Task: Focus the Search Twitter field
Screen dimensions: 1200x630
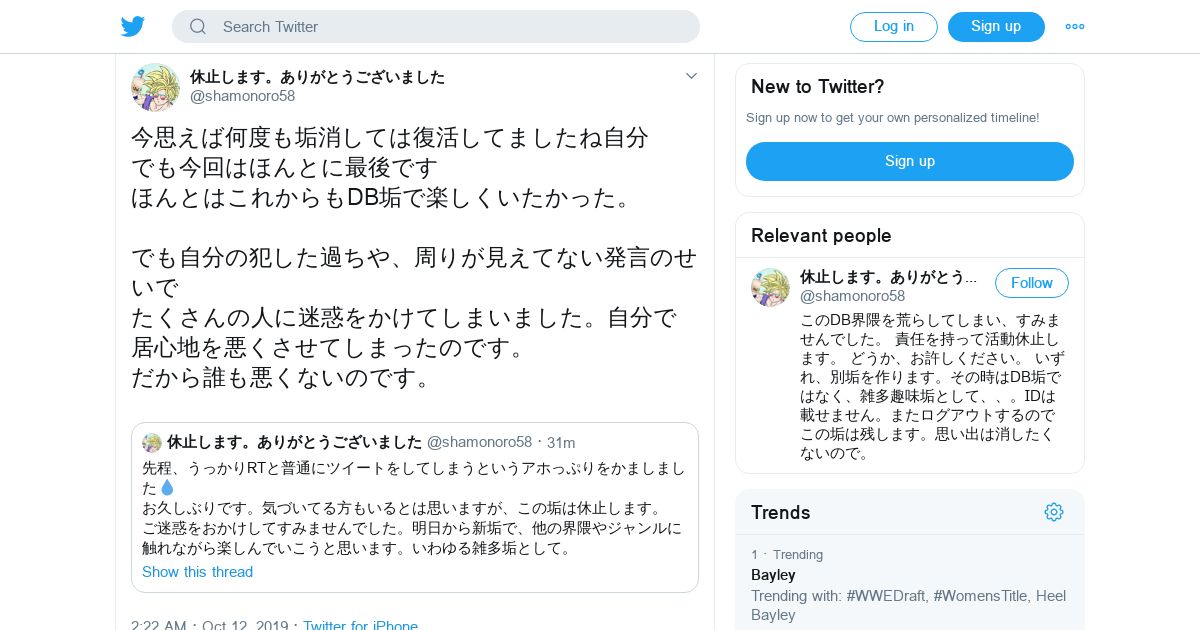Action: click(436, 27)
